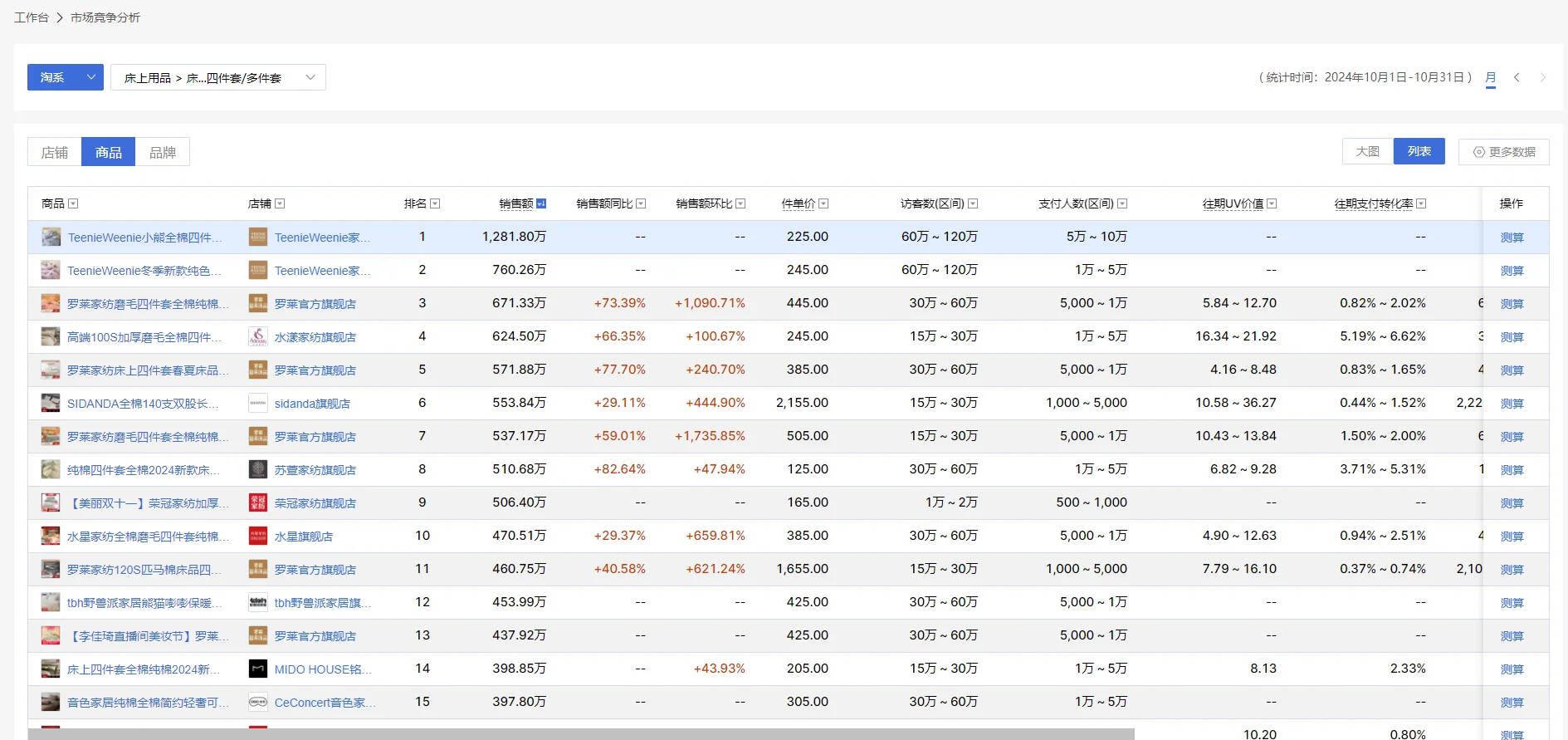This screenshot has height=740, width=1568.
Task: Go to previous month arrow
Action: click(x=1517, y=77)
